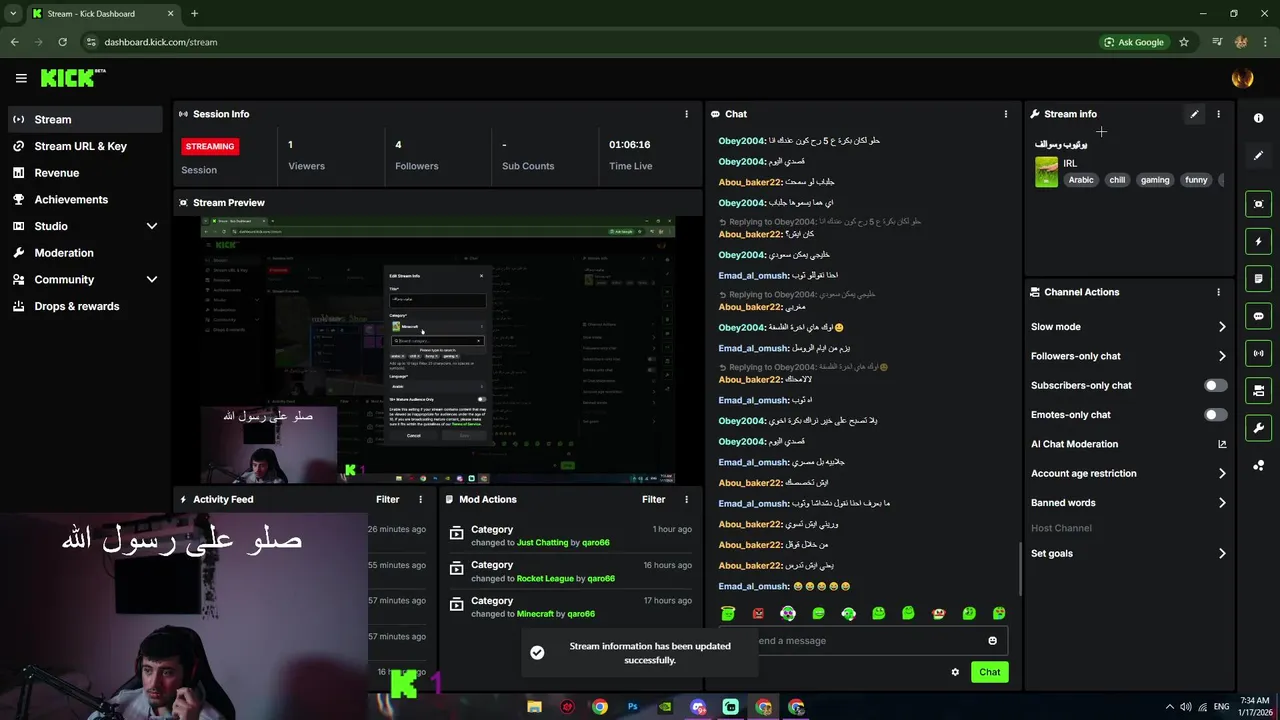The image size is (1280, 720).
Task: Click the chill stream tag
Action: coord(1117,180)
